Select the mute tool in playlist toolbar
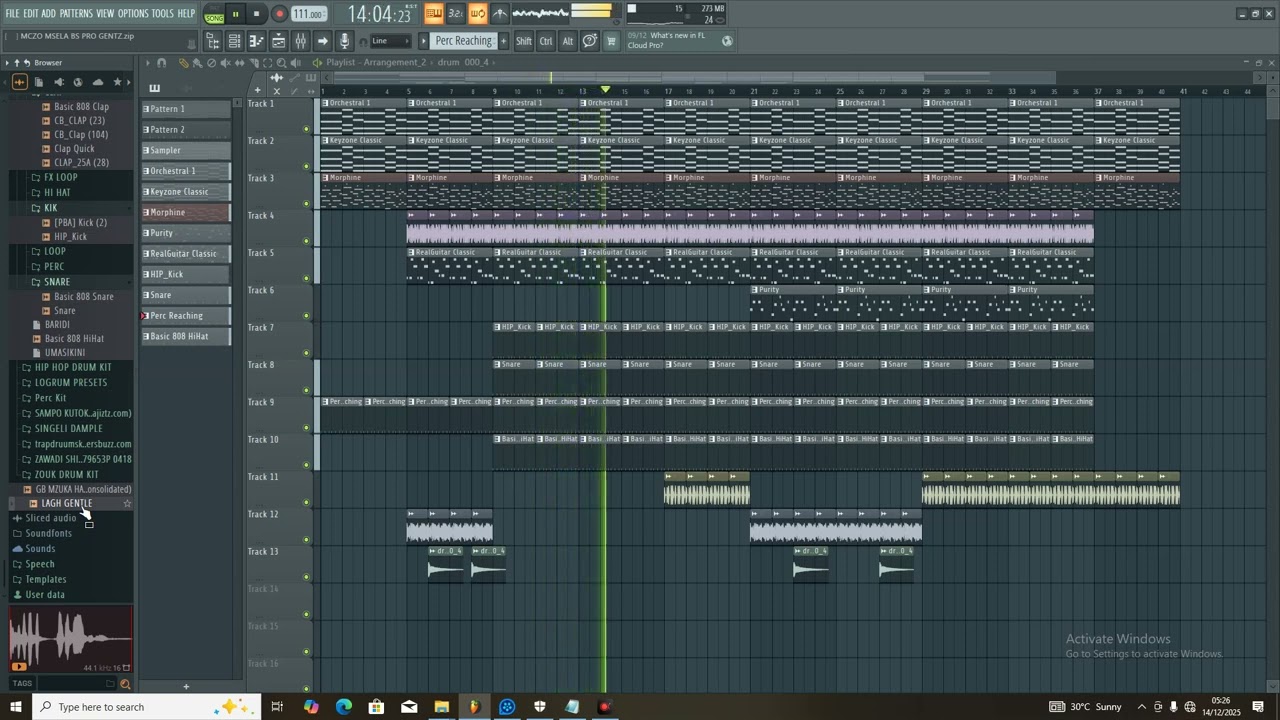 [x=225, y=62]
